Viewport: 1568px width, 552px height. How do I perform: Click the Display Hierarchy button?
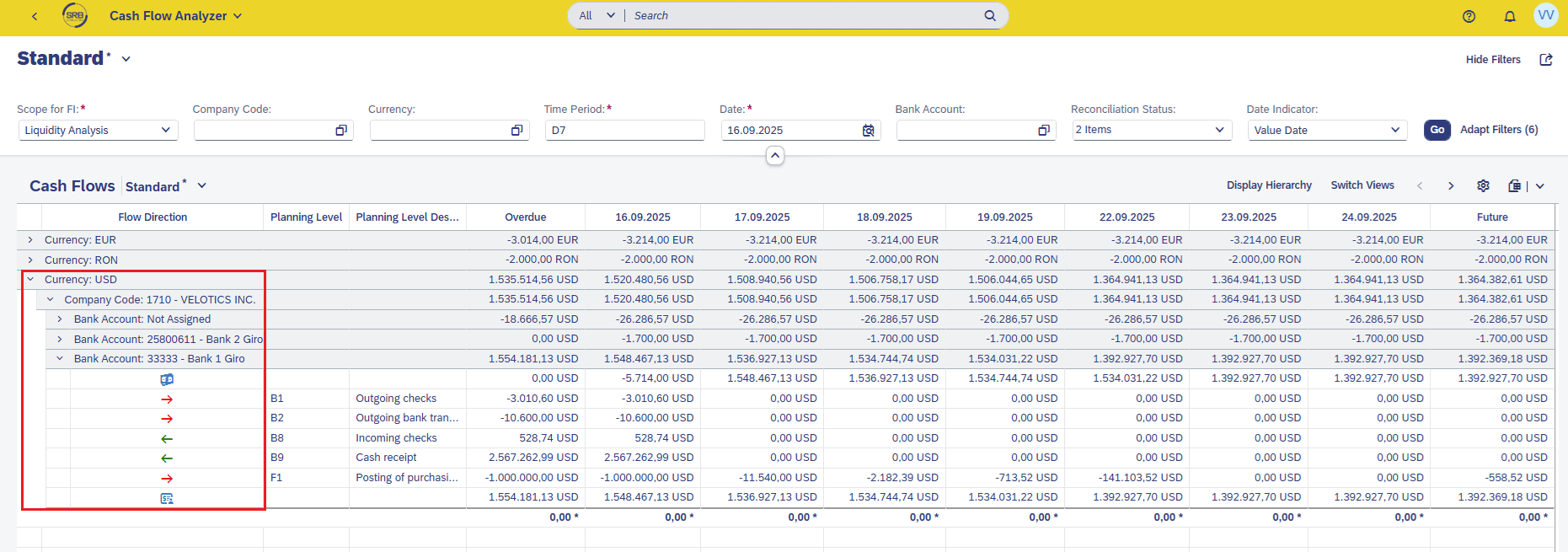[x=1268, y=185]
